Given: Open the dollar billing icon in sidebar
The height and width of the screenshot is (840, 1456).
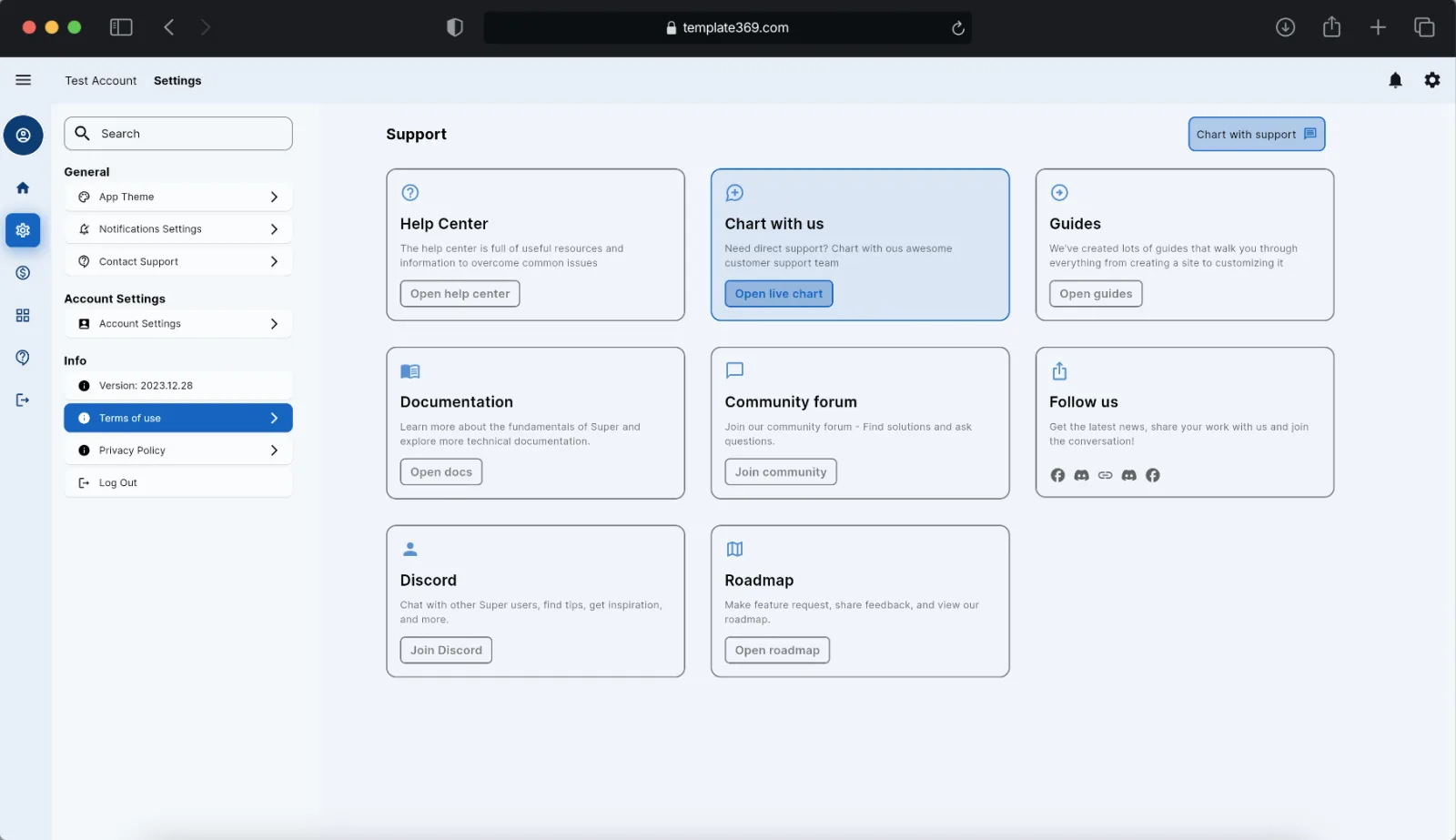Looking at the screenshot, I should tap(23, 273).
